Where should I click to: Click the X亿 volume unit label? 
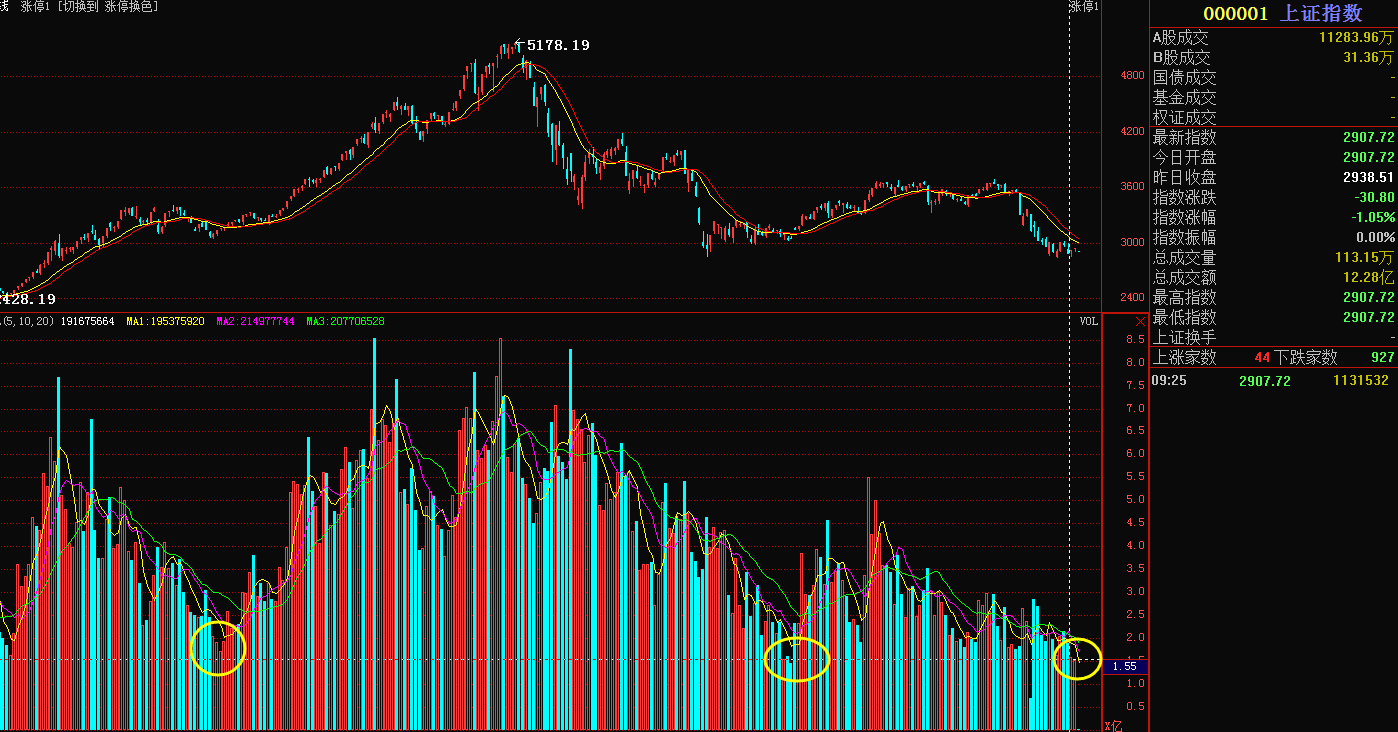1113,725
